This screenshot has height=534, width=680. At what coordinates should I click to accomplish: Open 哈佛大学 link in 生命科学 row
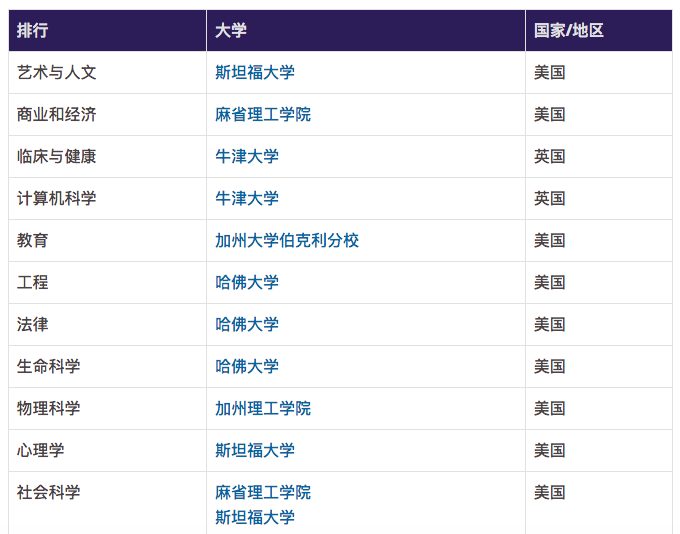[x=247, y=367]
